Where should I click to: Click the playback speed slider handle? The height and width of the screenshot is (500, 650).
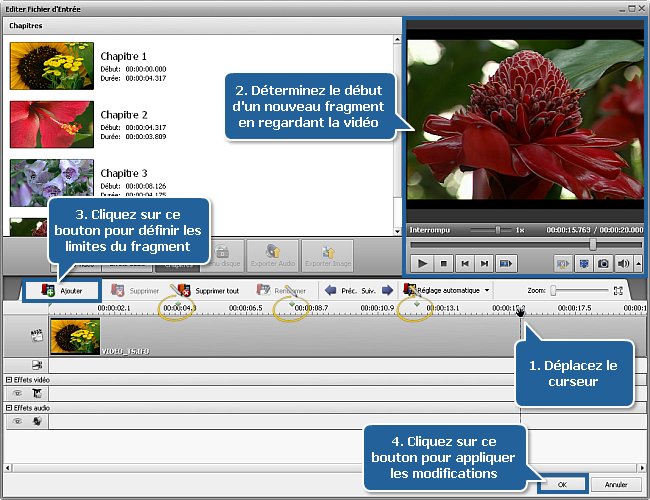point(497,230)
